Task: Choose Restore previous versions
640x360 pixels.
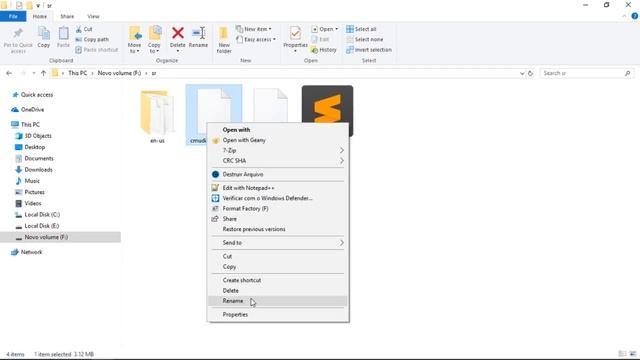Action: [x=278, y=229]
